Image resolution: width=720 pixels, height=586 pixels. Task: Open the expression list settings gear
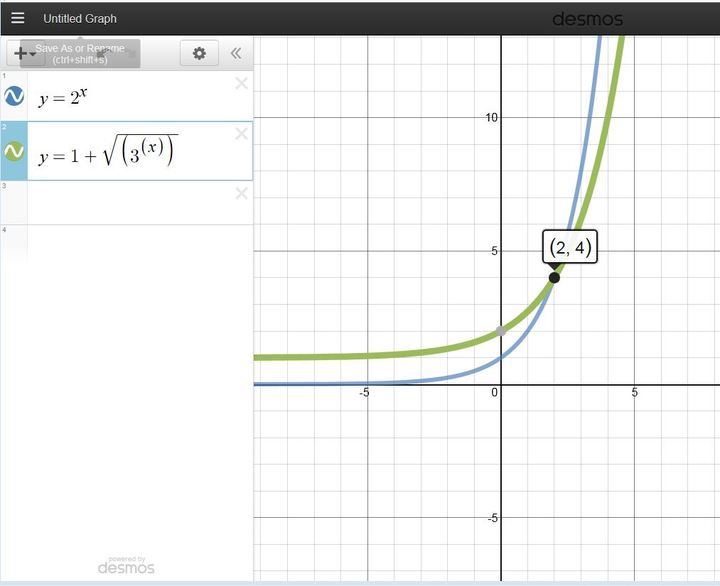click(x=199, y=53)
